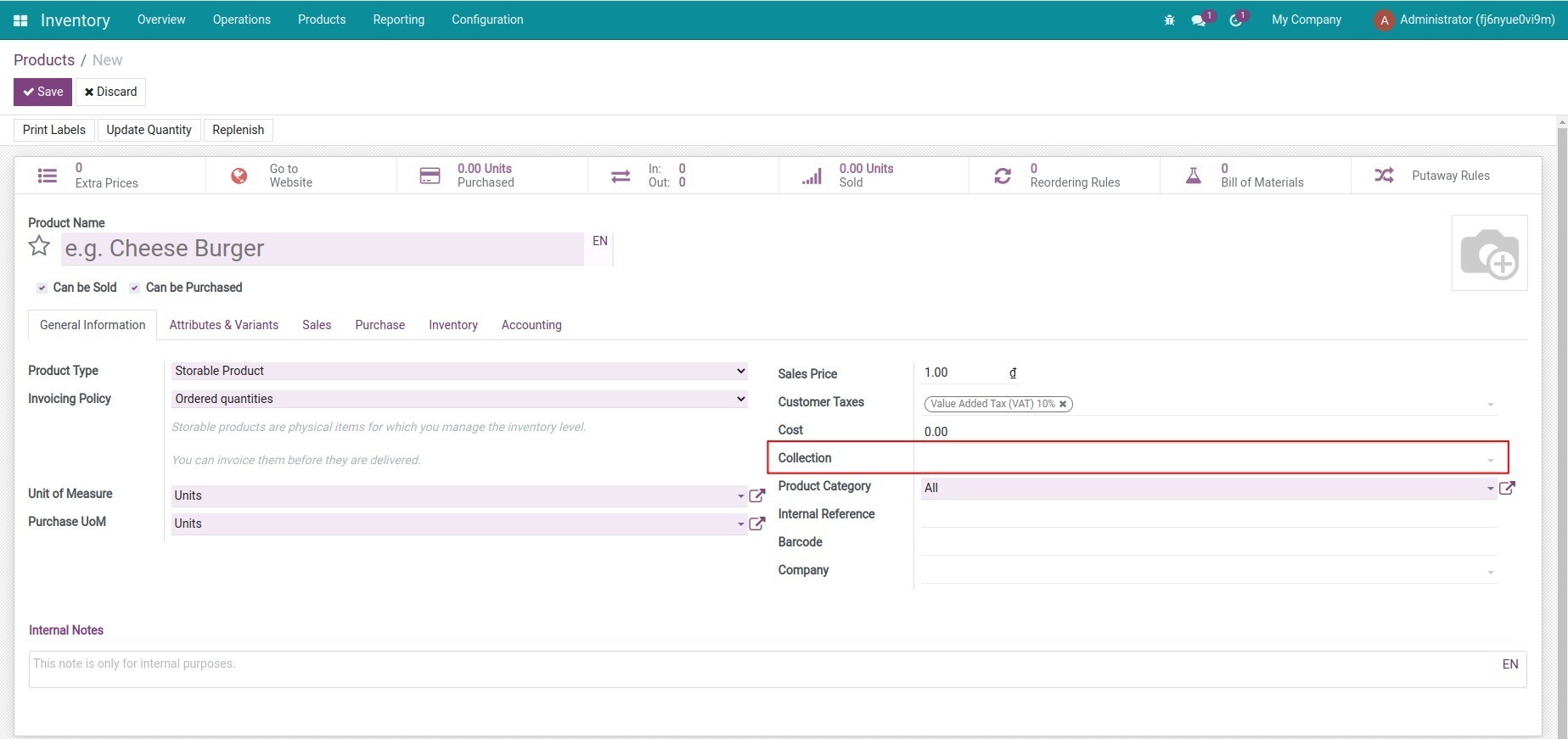
Task: Mark product as favorite with star
Action: coord(39,247)
